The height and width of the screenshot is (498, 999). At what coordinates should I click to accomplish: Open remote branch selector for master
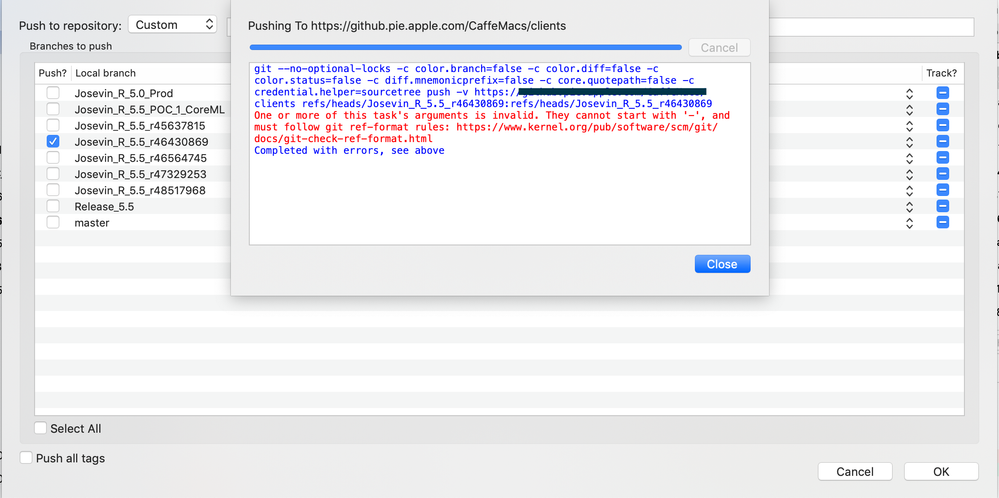[x=909, y=224]
